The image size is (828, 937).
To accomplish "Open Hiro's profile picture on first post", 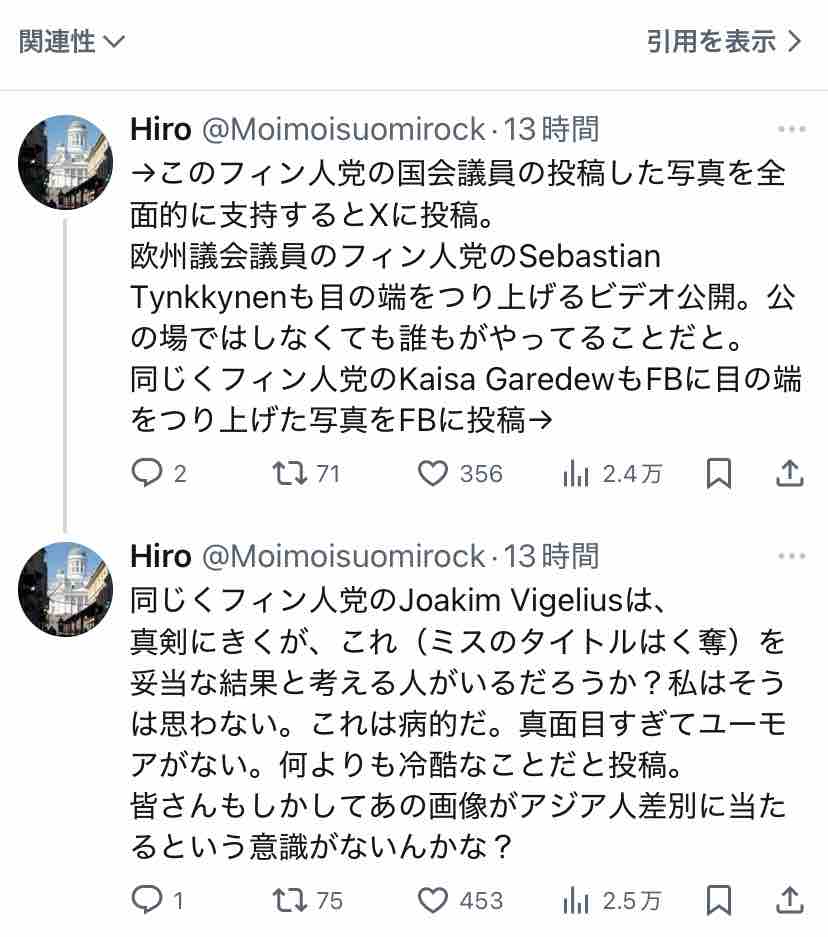I will [66, 162].
